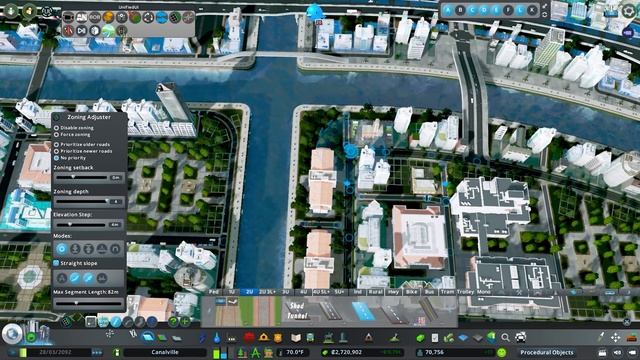
Task: Open the 4U road tab
Action: coord(303,292)
